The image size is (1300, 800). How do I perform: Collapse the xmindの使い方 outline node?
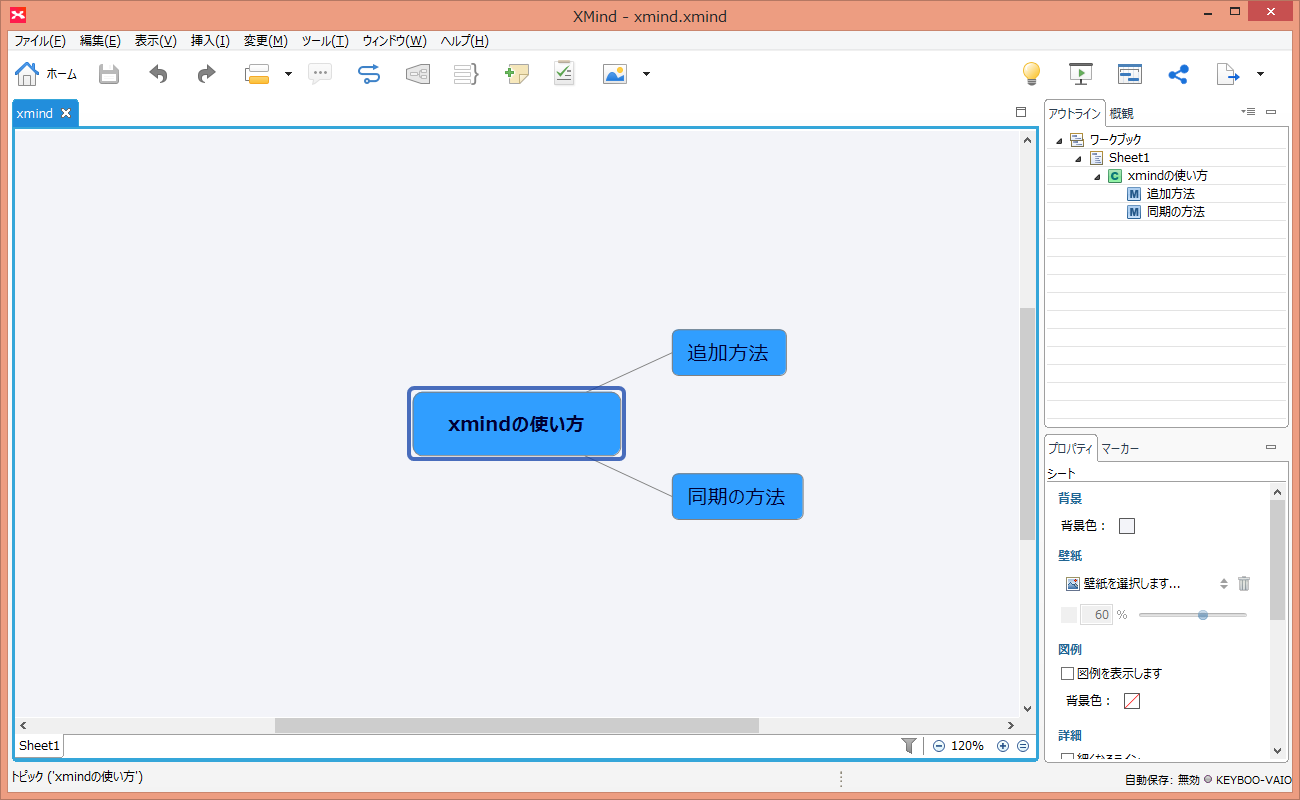[1097, 177]
